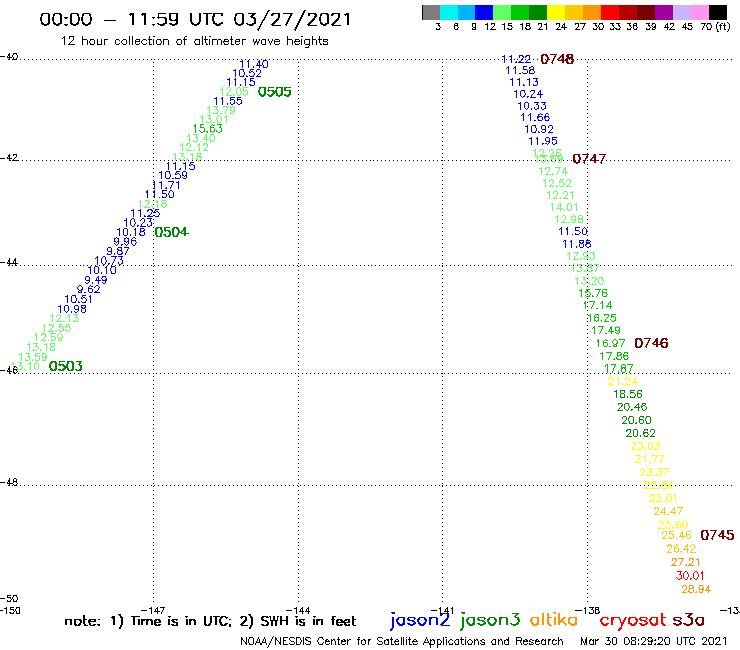Click the pink 70 ft legend swatch

[x=699, y=12]
